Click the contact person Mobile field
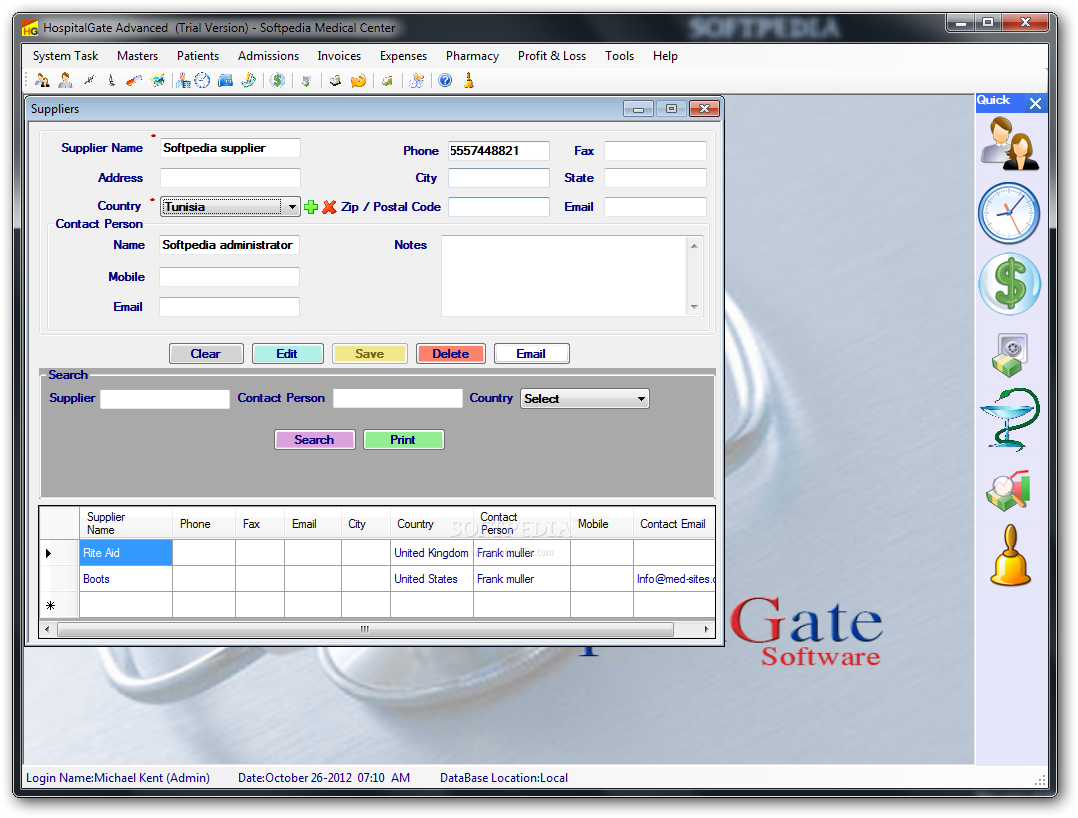 coord(229,277)
